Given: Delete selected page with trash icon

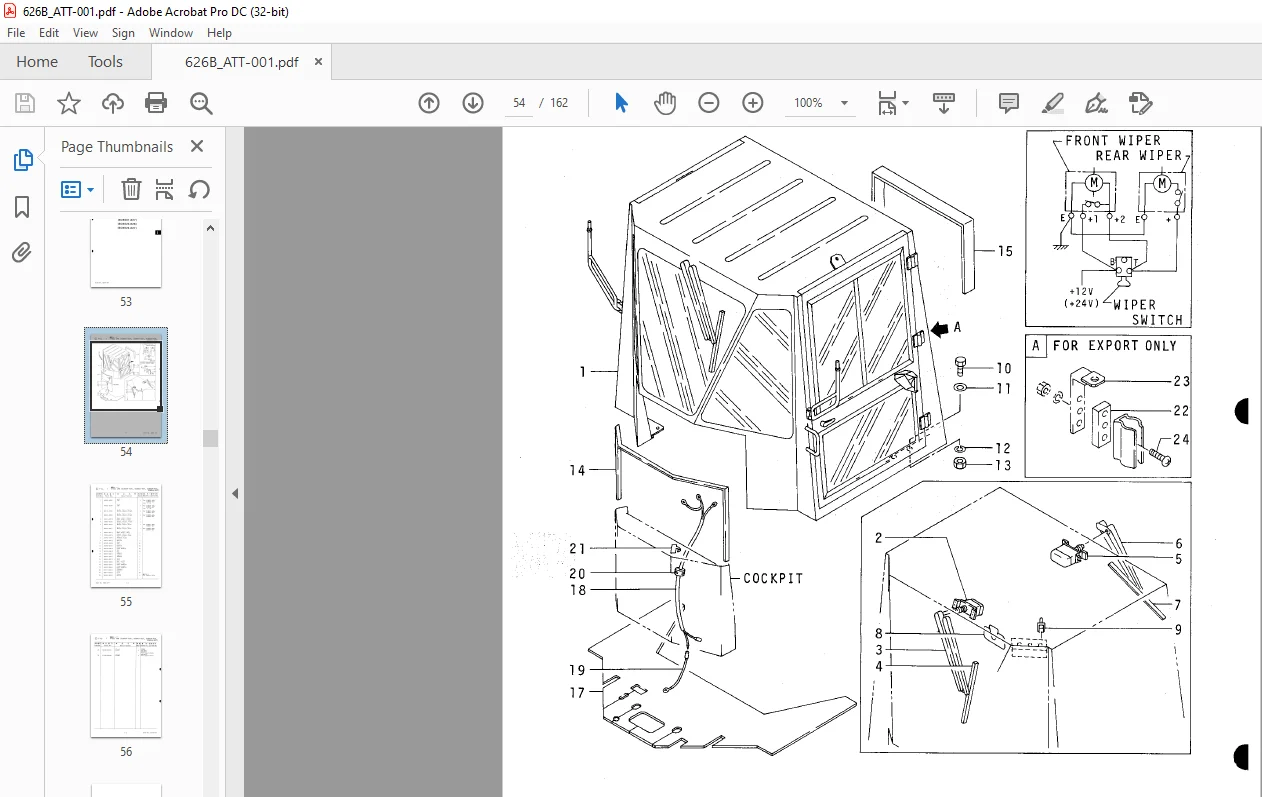Looking at the screenshot, I should tap(131, 189).
